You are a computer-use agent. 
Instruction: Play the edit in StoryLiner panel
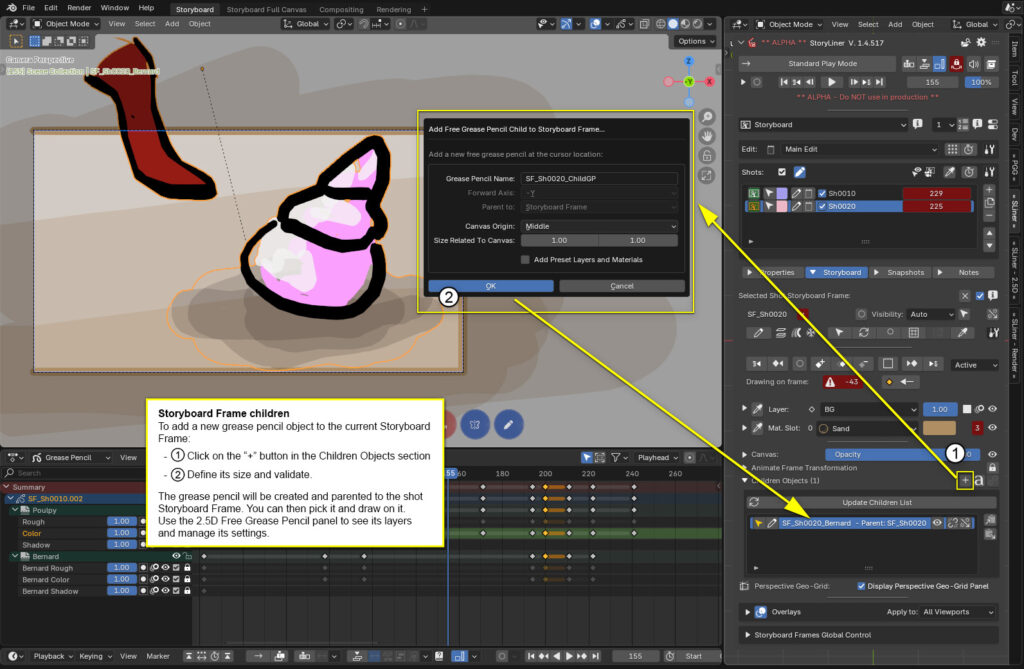coord(831,82)
